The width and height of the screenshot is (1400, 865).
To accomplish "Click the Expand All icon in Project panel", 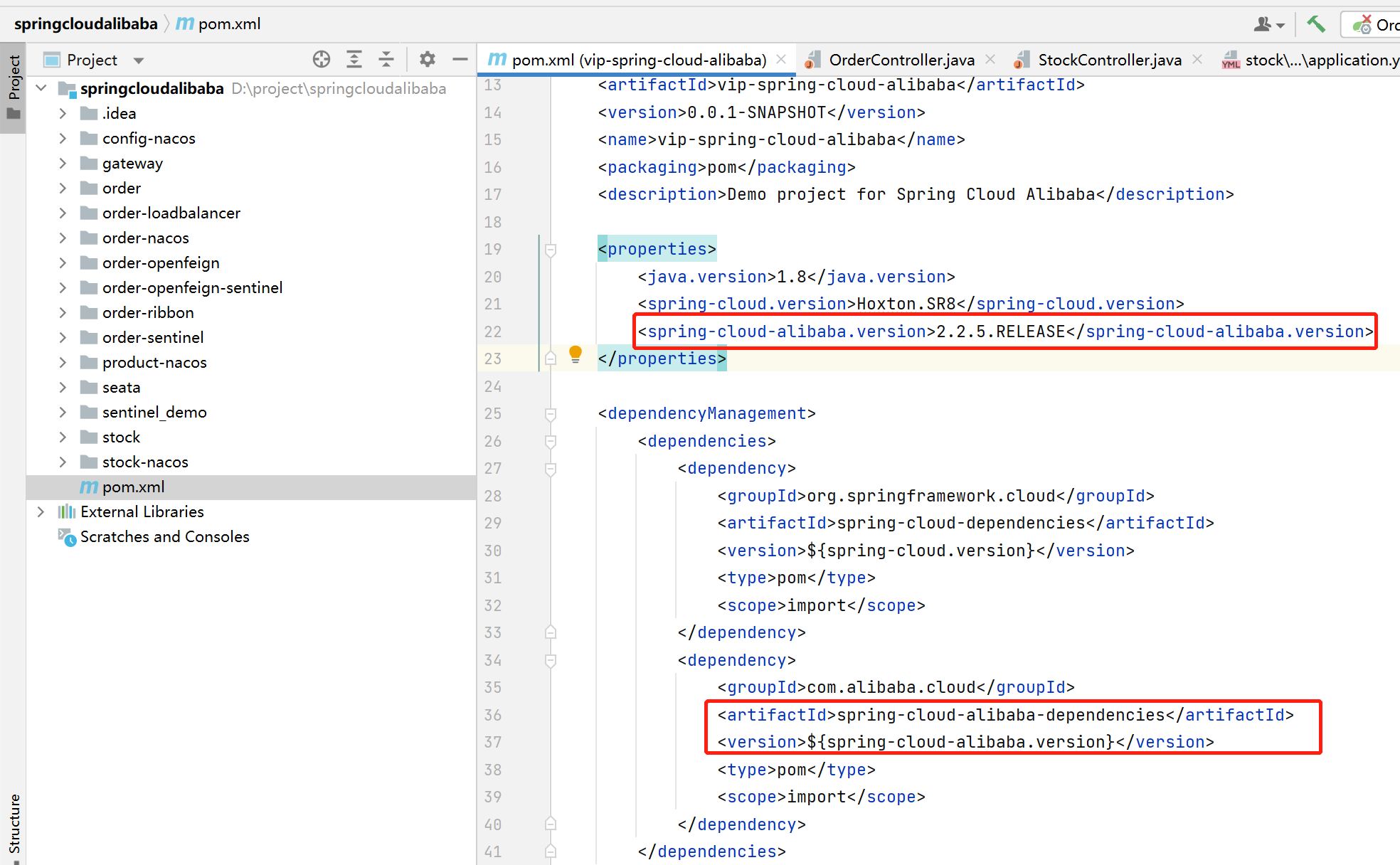I will tap(354, 59).
